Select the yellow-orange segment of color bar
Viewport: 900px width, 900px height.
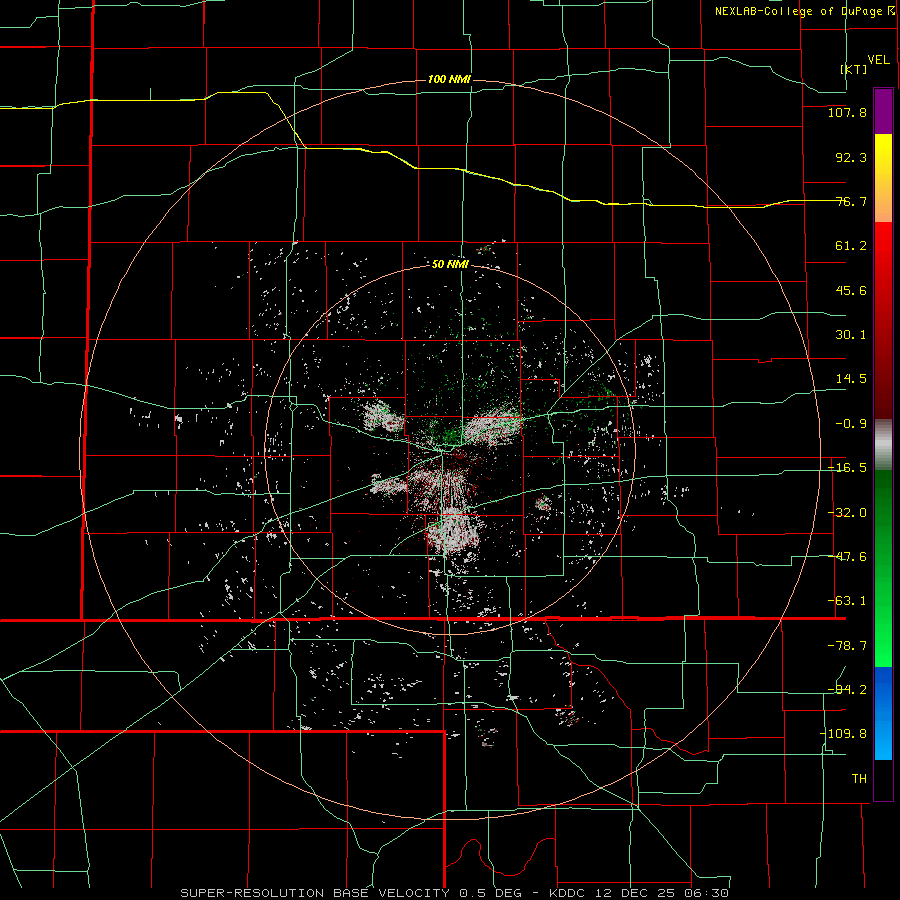pos(883,178)
